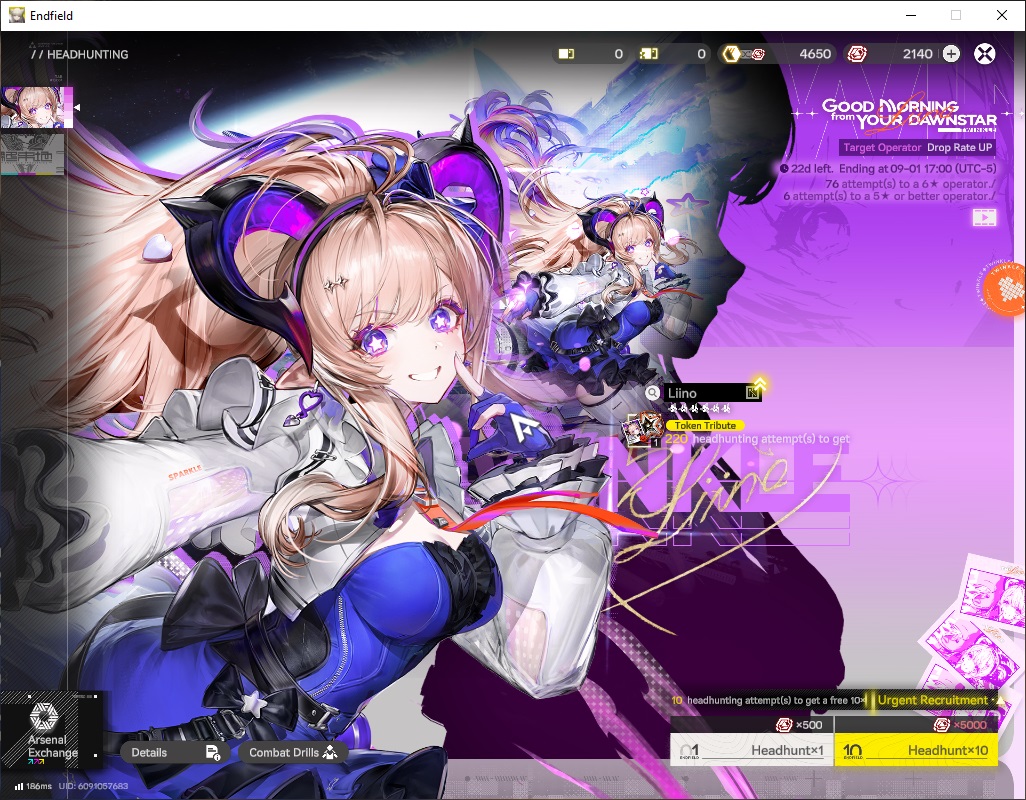This screenshot has width=1026, height=800.
Task: Click the yellow hexagon exchange currency icon
Action: point(731,54)
